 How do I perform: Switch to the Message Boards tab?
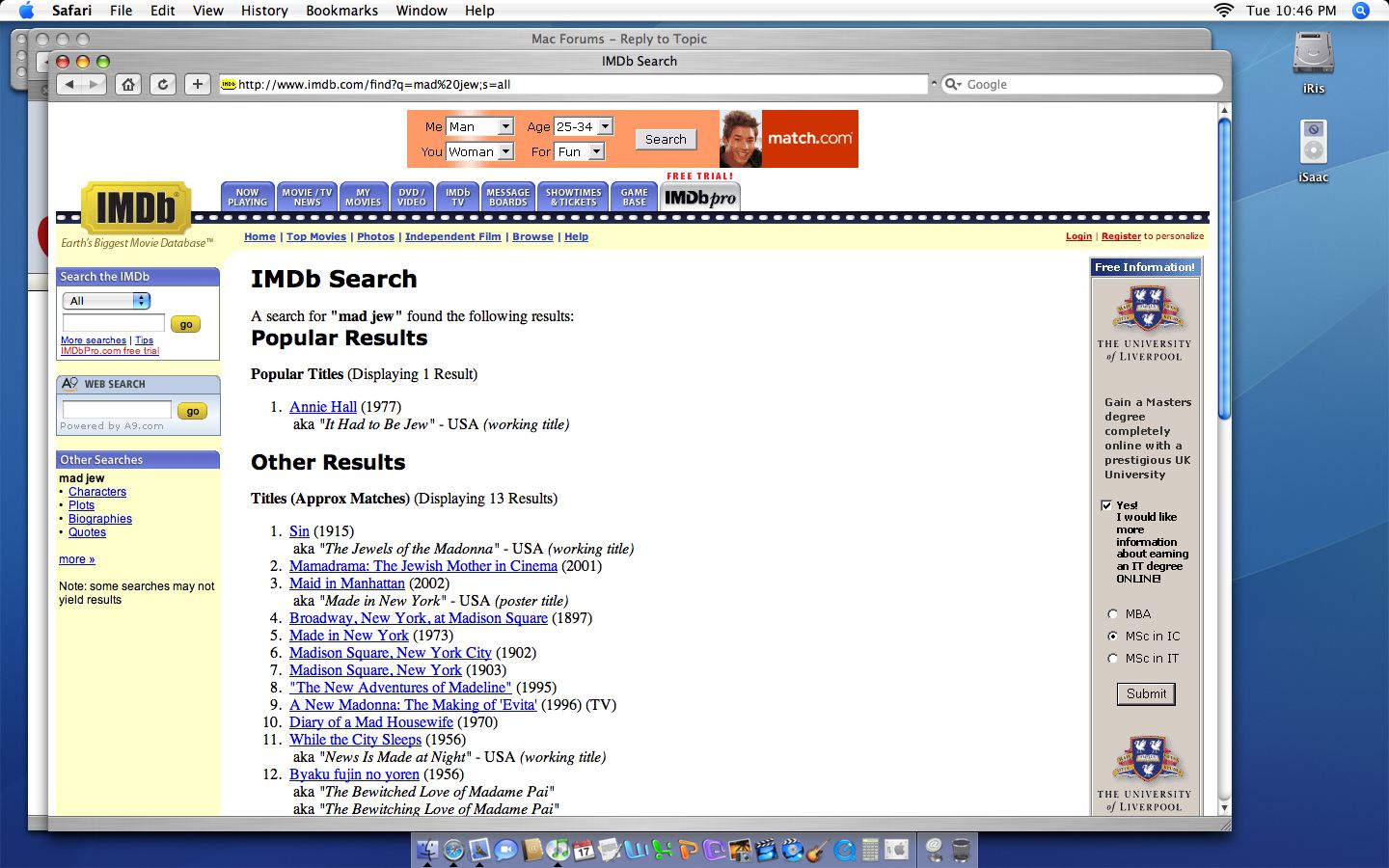tap(508, 197)
